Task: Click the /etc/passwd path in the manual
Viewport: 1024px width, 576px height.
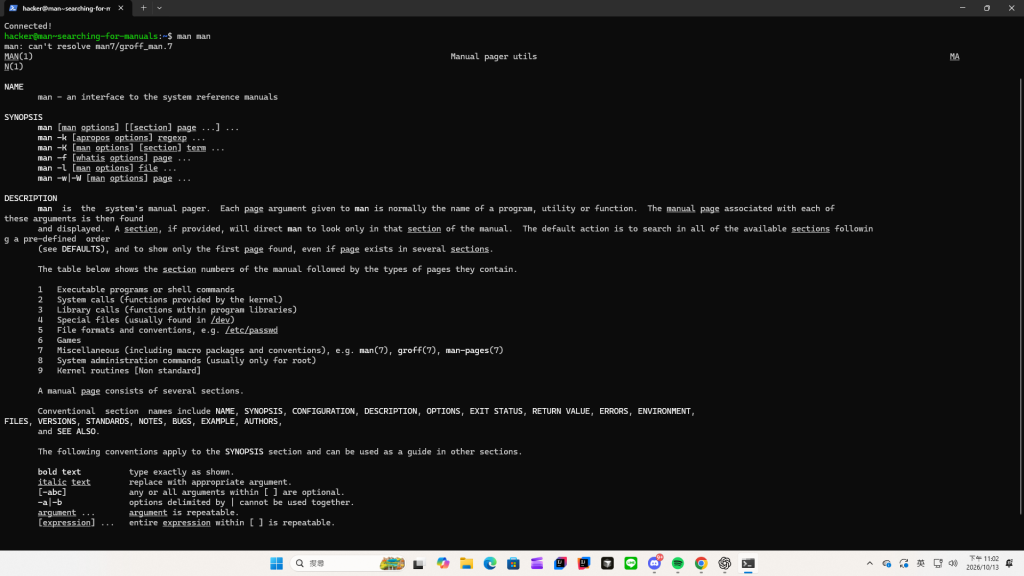Action: [251, 330]
